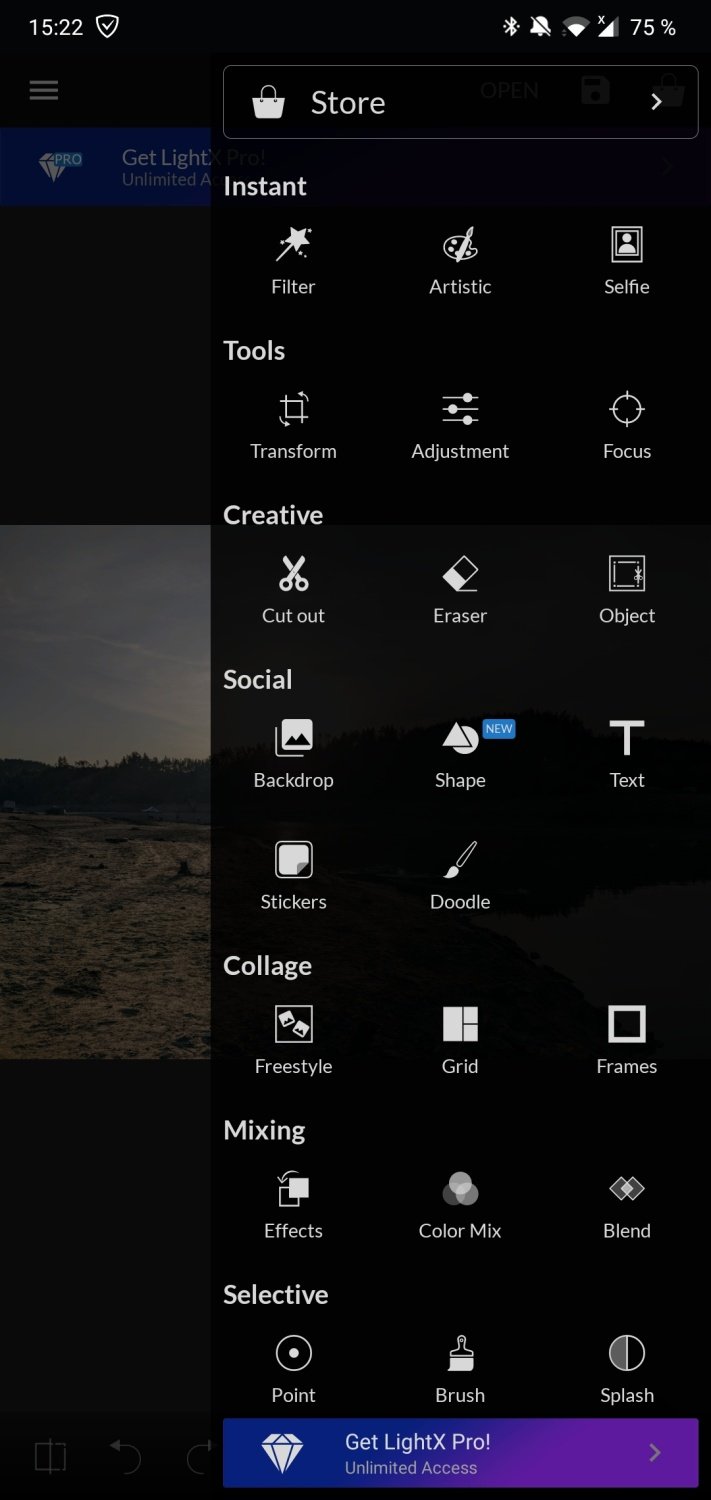Tap the top Get LightX Pro banner
This screenshot has height=1500, width=711.
coord(105,166)
